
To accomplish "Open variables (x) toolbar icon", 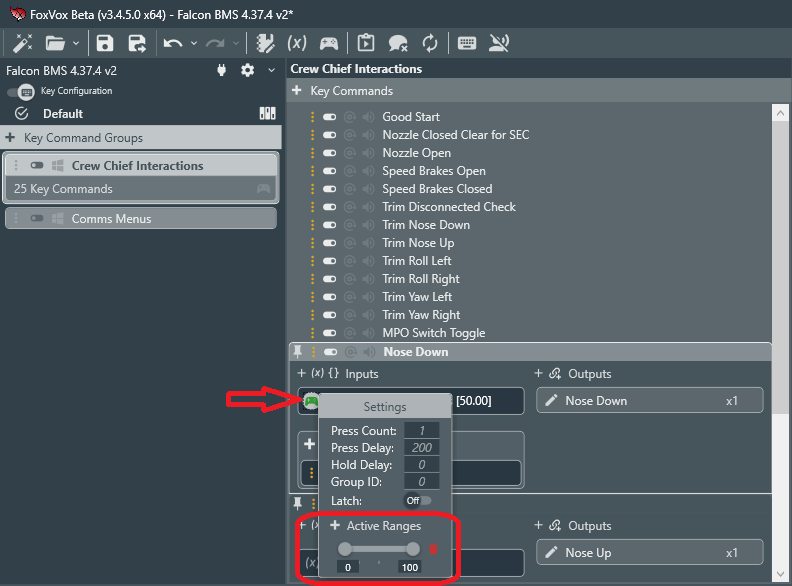I will (x=296, y=43).
